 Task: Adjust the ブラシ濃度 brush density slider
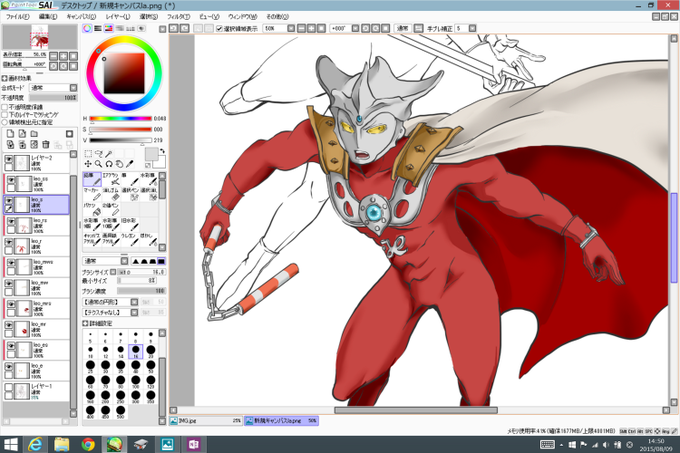pyautogui.click(x=141, y=291)
